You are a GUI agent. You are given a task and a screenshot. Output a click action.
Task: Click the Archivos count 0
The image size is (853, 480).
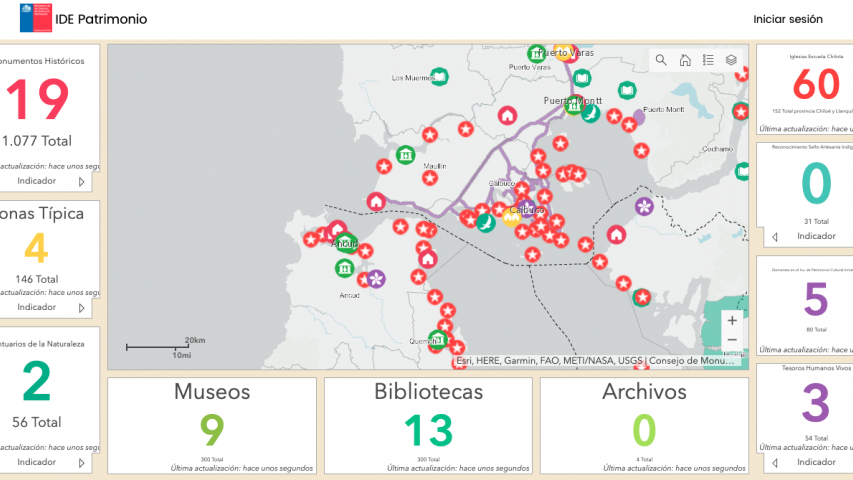[x=644, y=430]
